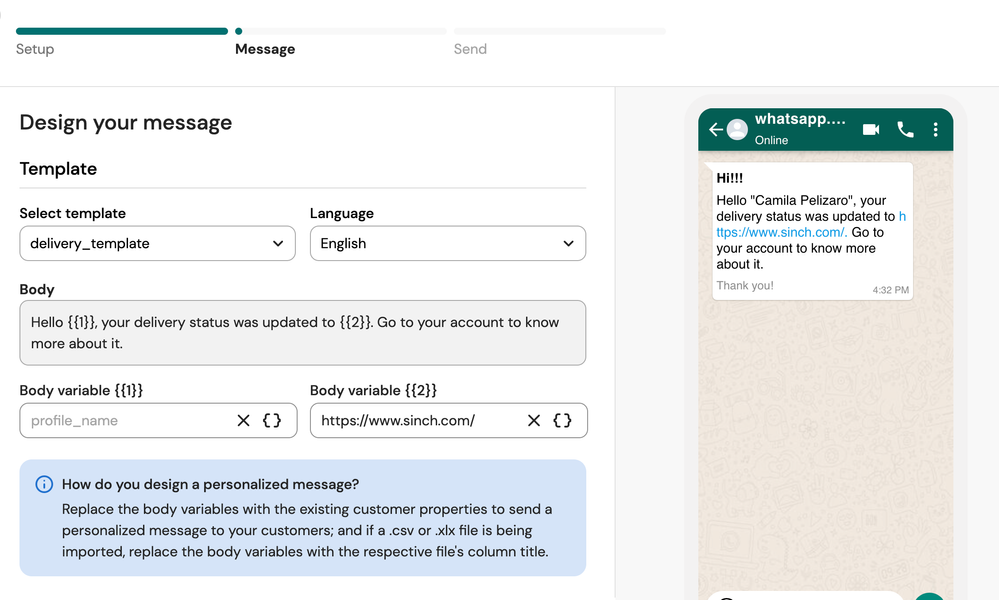Click into the Body variable {{2}} text field
The image size is (999, 600).
[415, 421]
